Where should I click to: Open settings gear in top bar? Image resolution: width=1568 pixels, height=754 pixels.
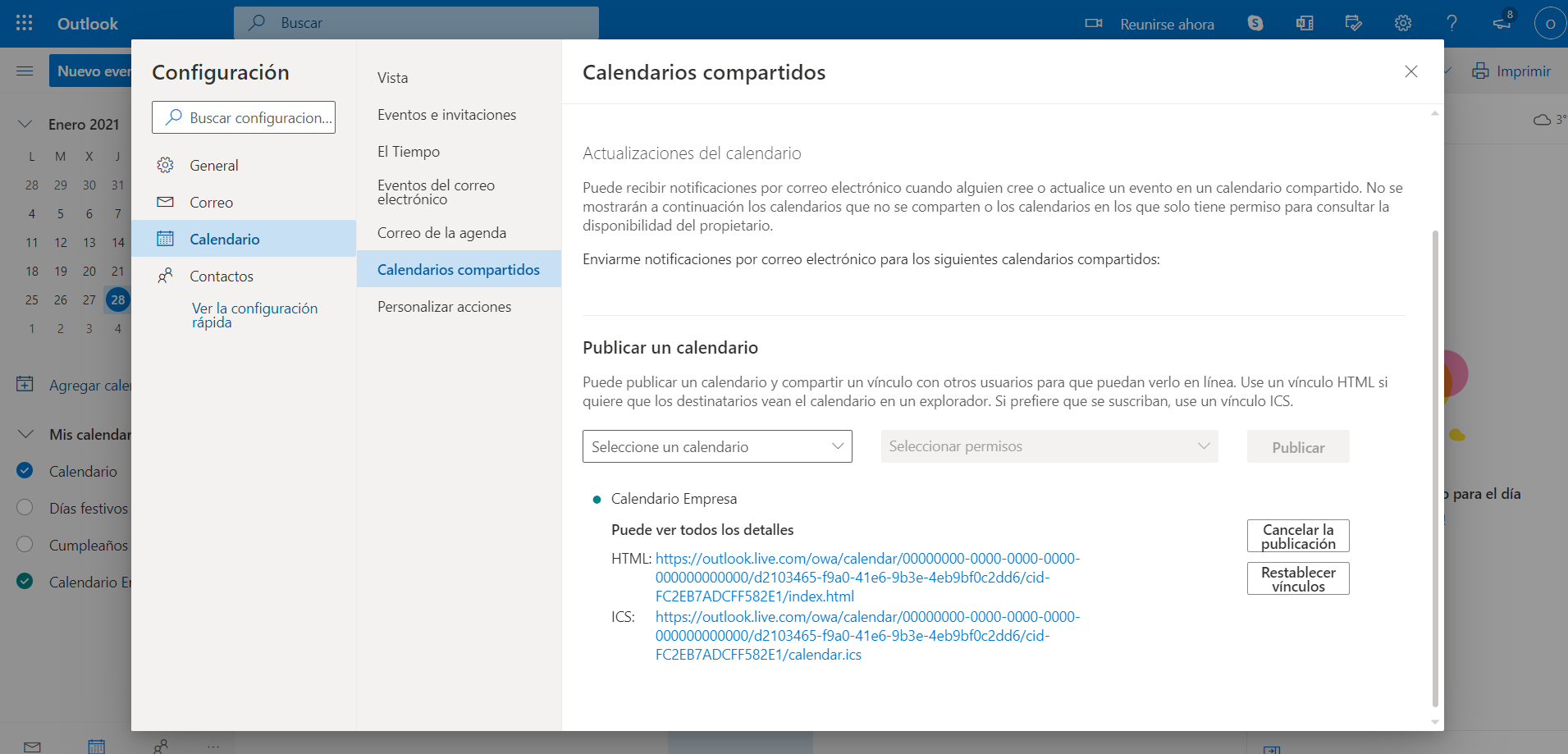pos(1402,23)
